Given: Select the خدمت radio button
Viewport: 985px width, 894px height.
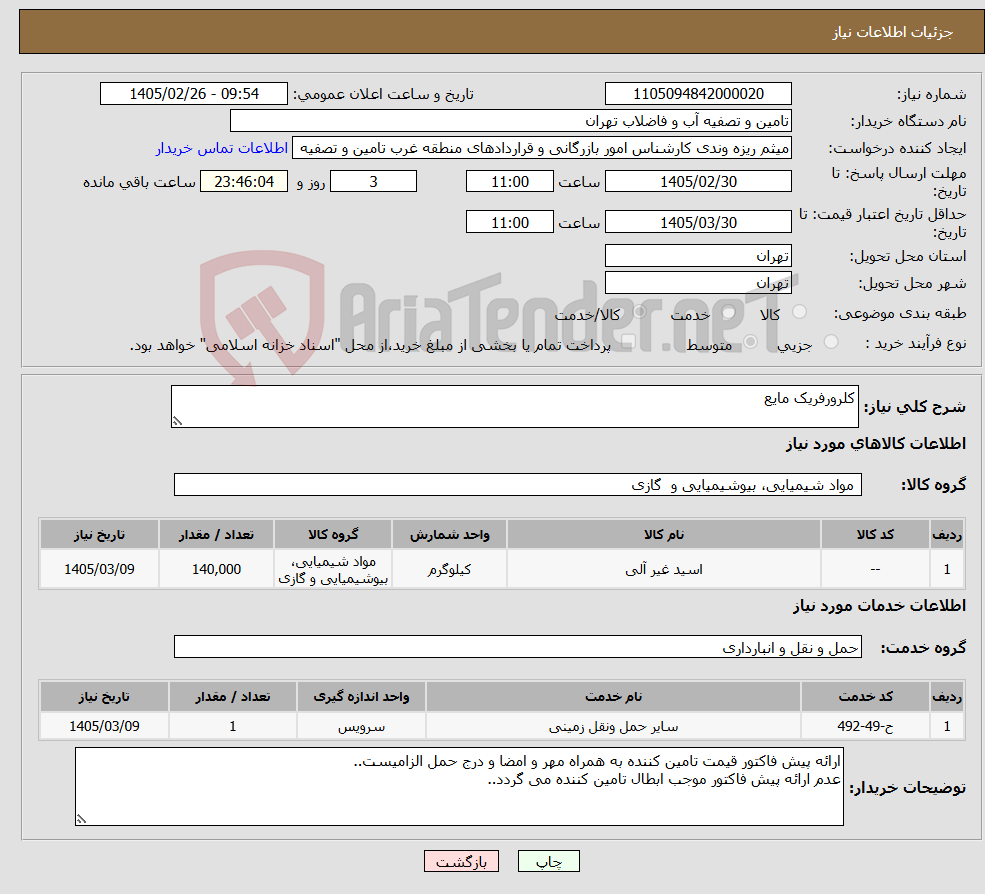Looking at the screenshot, I should (x=729, y=312).
